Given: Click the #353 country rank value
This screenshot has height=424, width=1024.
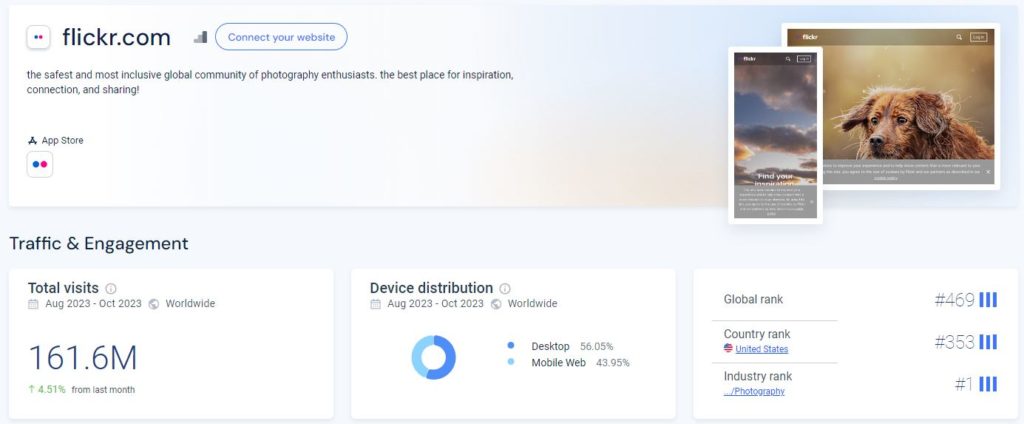Looking at the screenshot, I should point(954,342).
